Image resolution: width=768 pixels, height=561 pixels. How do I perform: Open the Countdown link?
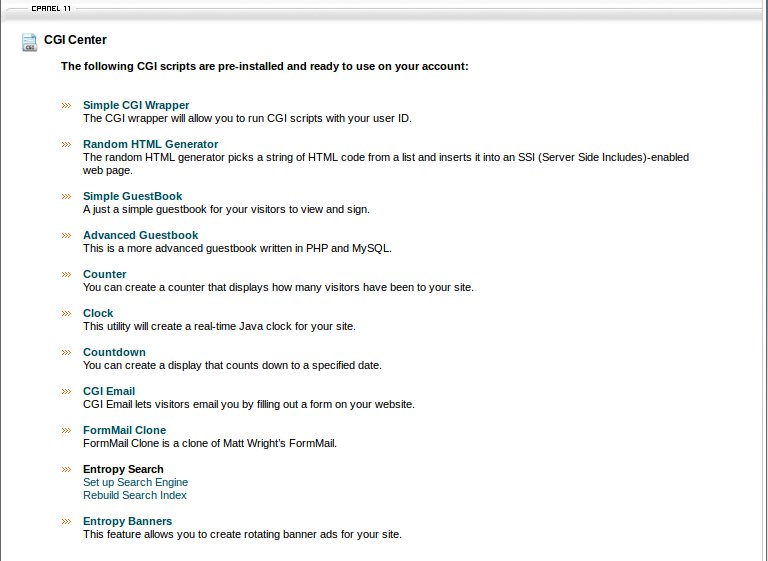pos(114,352)
